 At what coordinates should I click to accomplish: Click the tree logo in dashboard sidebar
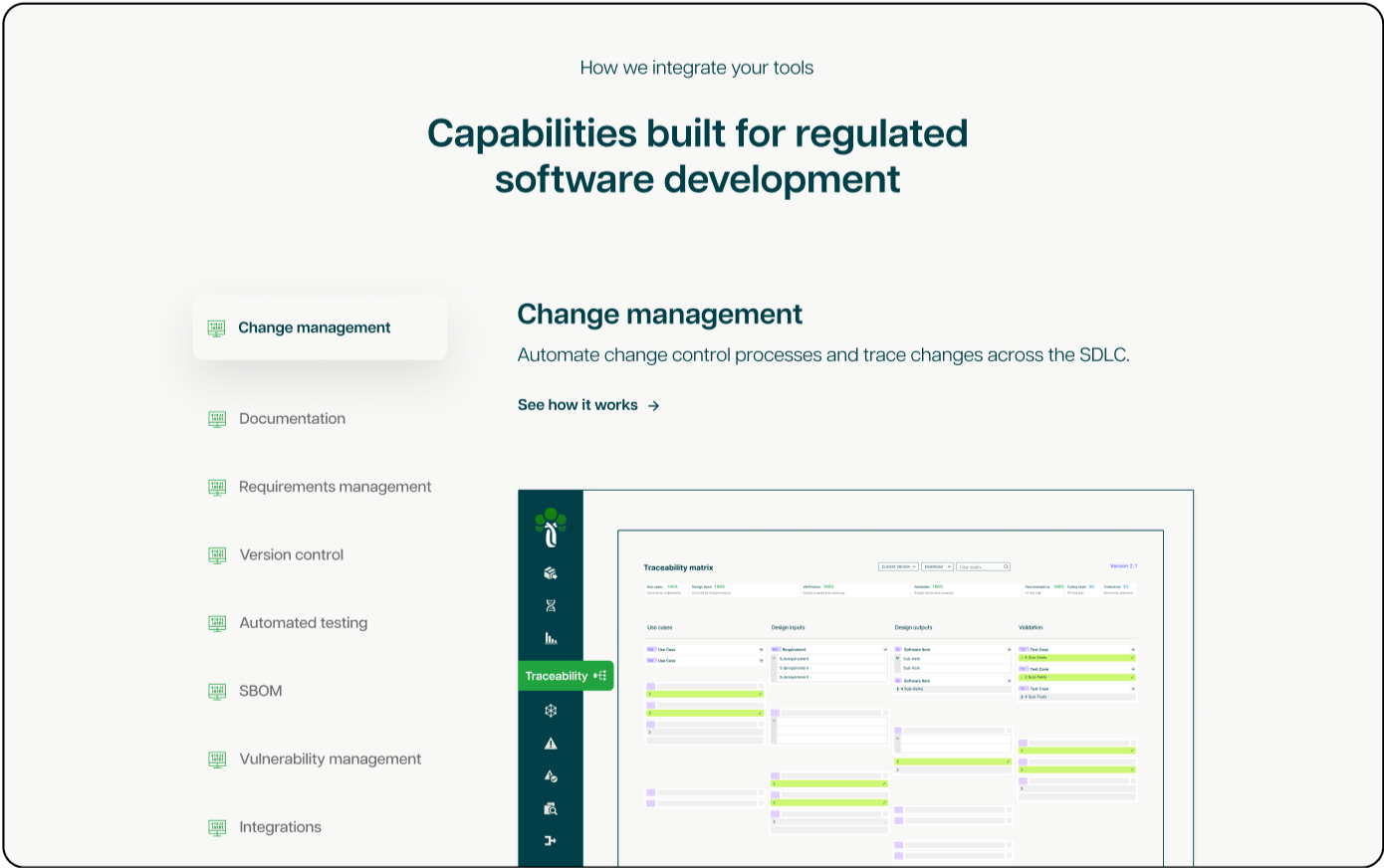(x=551, y=528)
